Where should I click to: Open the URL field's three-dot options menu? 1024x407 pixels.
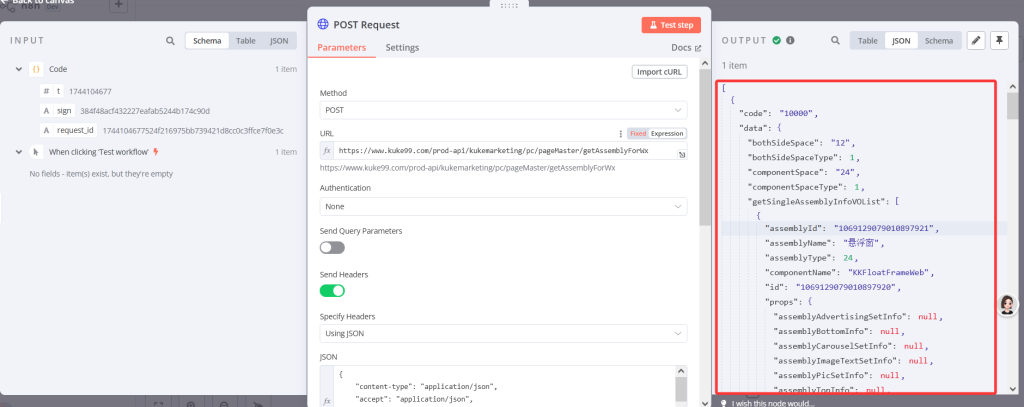pyautogui.click(x=621, y=133)
